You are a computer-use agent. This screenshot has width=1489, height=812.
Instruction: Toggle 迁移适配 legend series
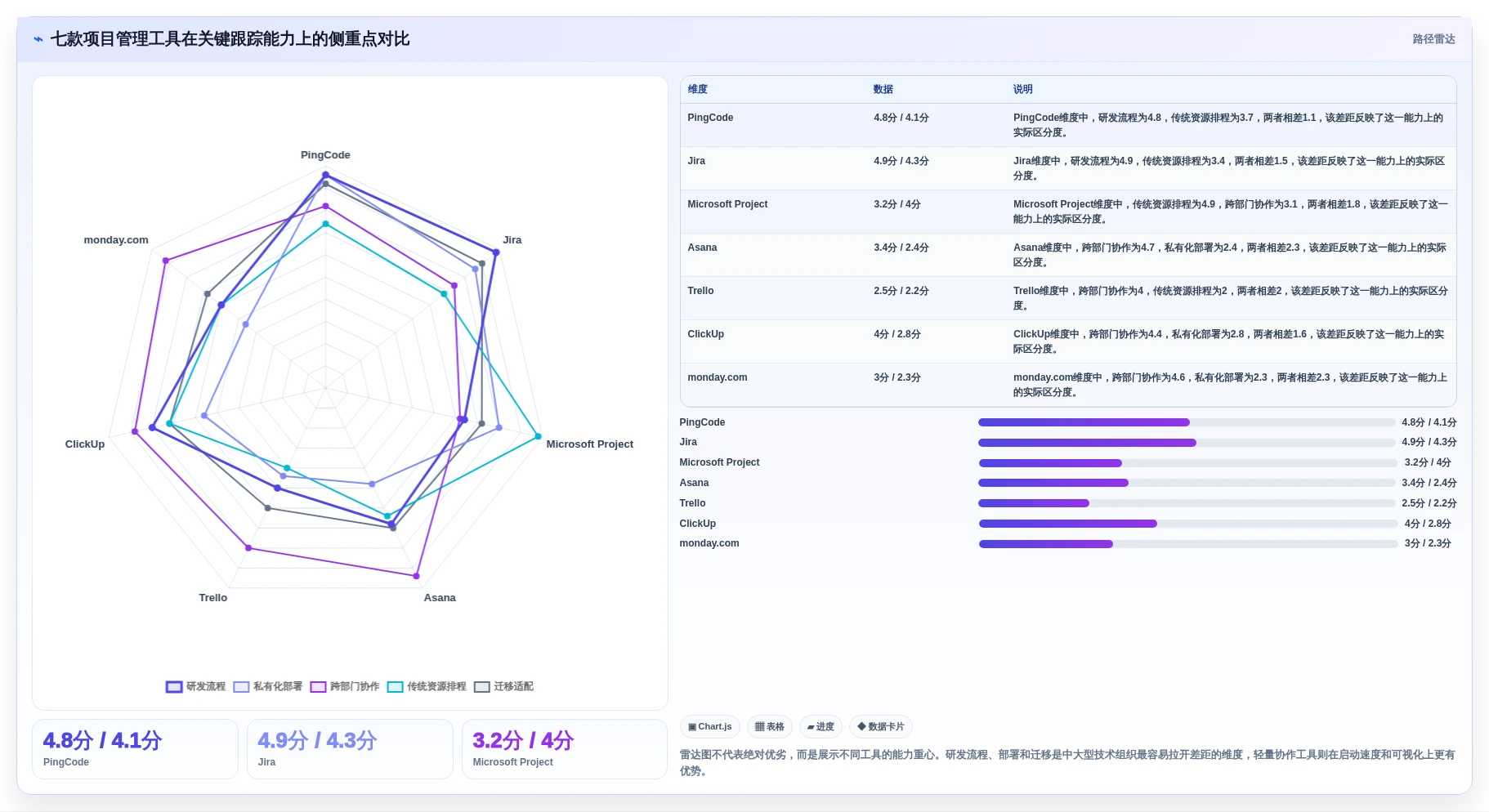(504, 686)
